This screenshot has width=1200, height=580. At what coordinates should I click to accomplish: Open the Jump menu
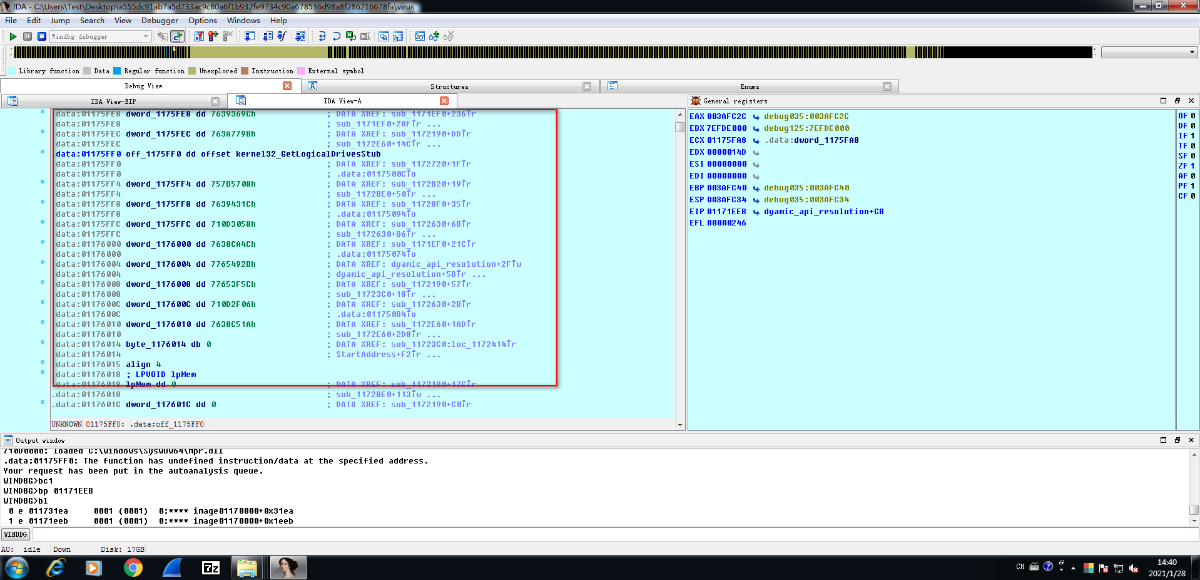[x=61, y=20]
